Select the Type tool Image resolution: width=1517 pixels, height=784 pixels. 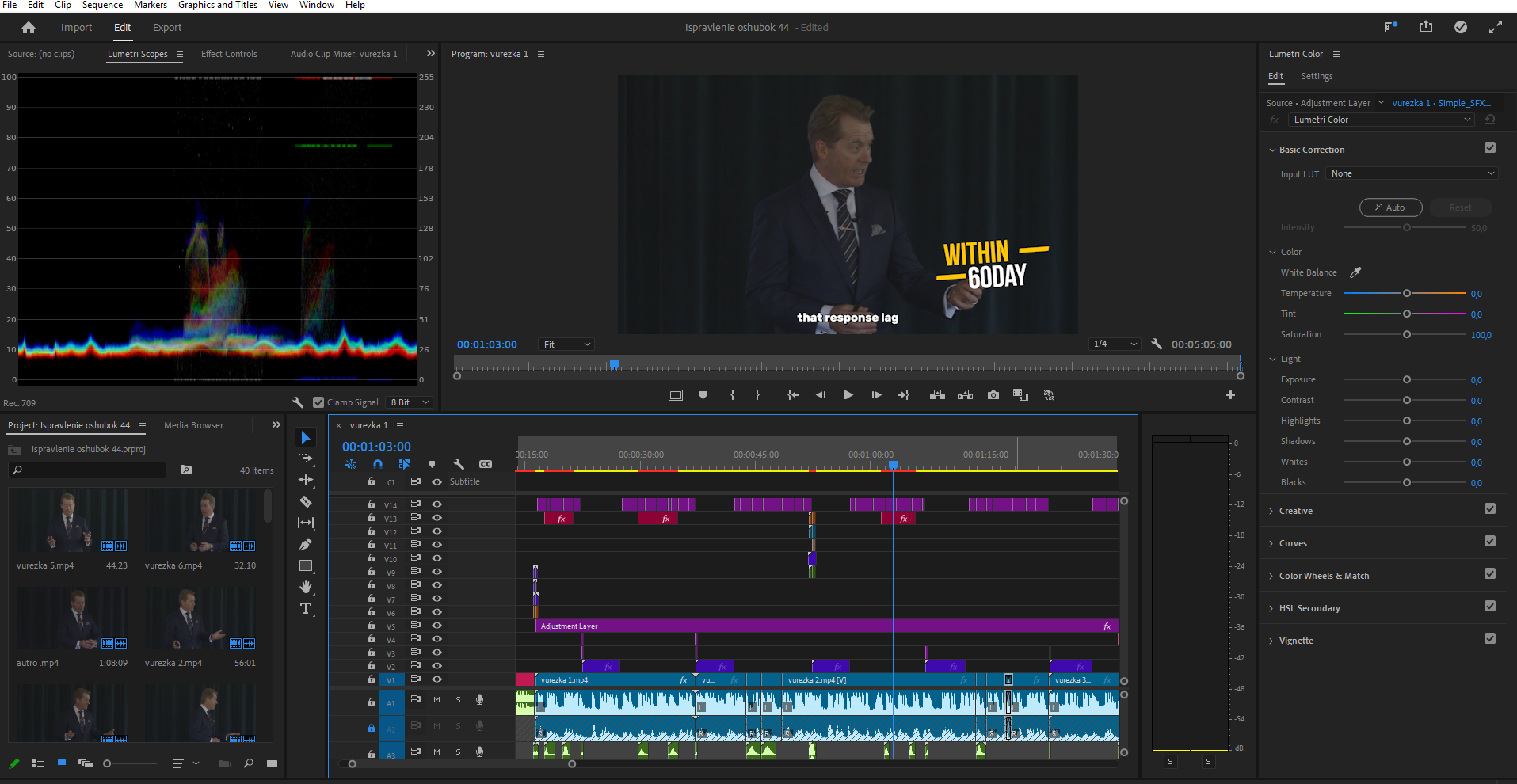pos(306,608)
